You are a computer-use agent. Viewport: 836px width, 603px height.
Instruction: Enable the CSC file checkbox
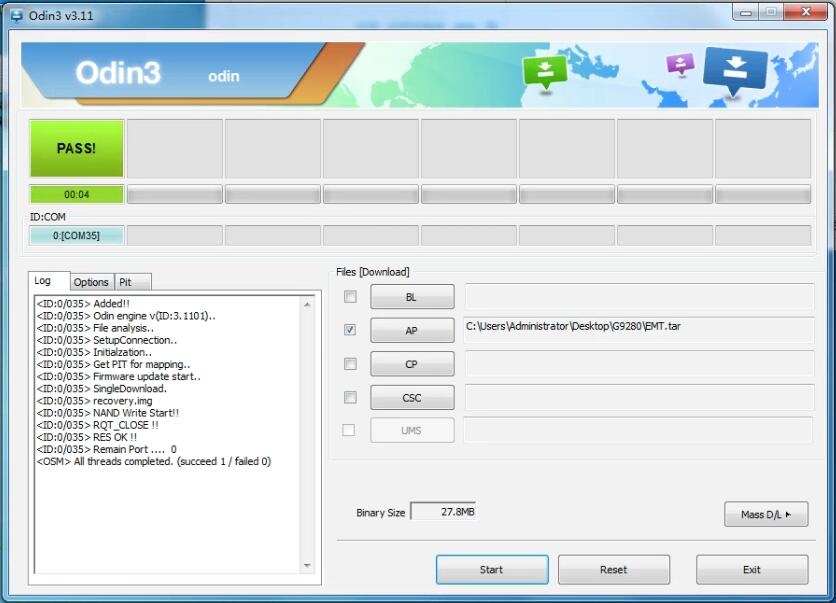(x=350, y=397)
